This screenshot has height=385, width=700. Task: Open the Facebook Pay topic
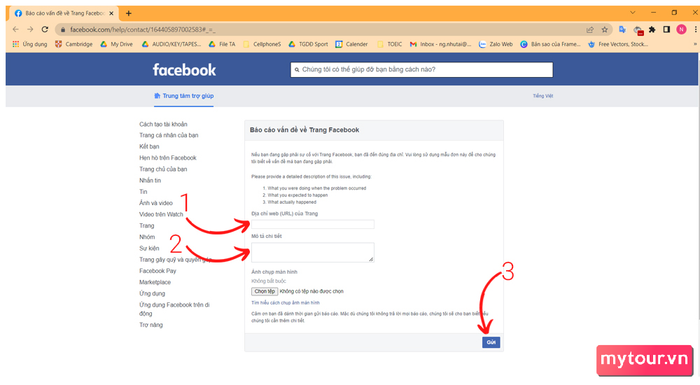[x=158, y=271]
